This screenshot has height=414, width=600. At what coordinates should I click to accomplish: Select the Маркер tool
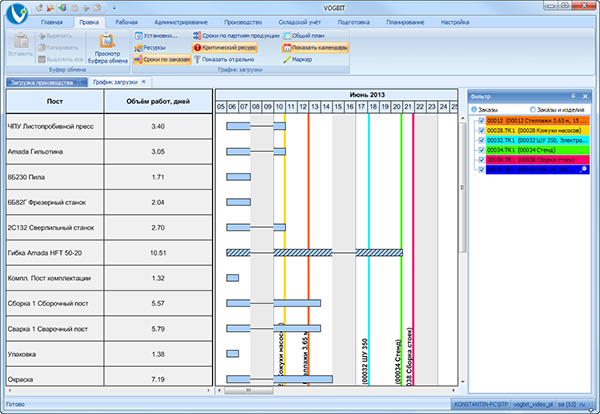click(298, 59)
